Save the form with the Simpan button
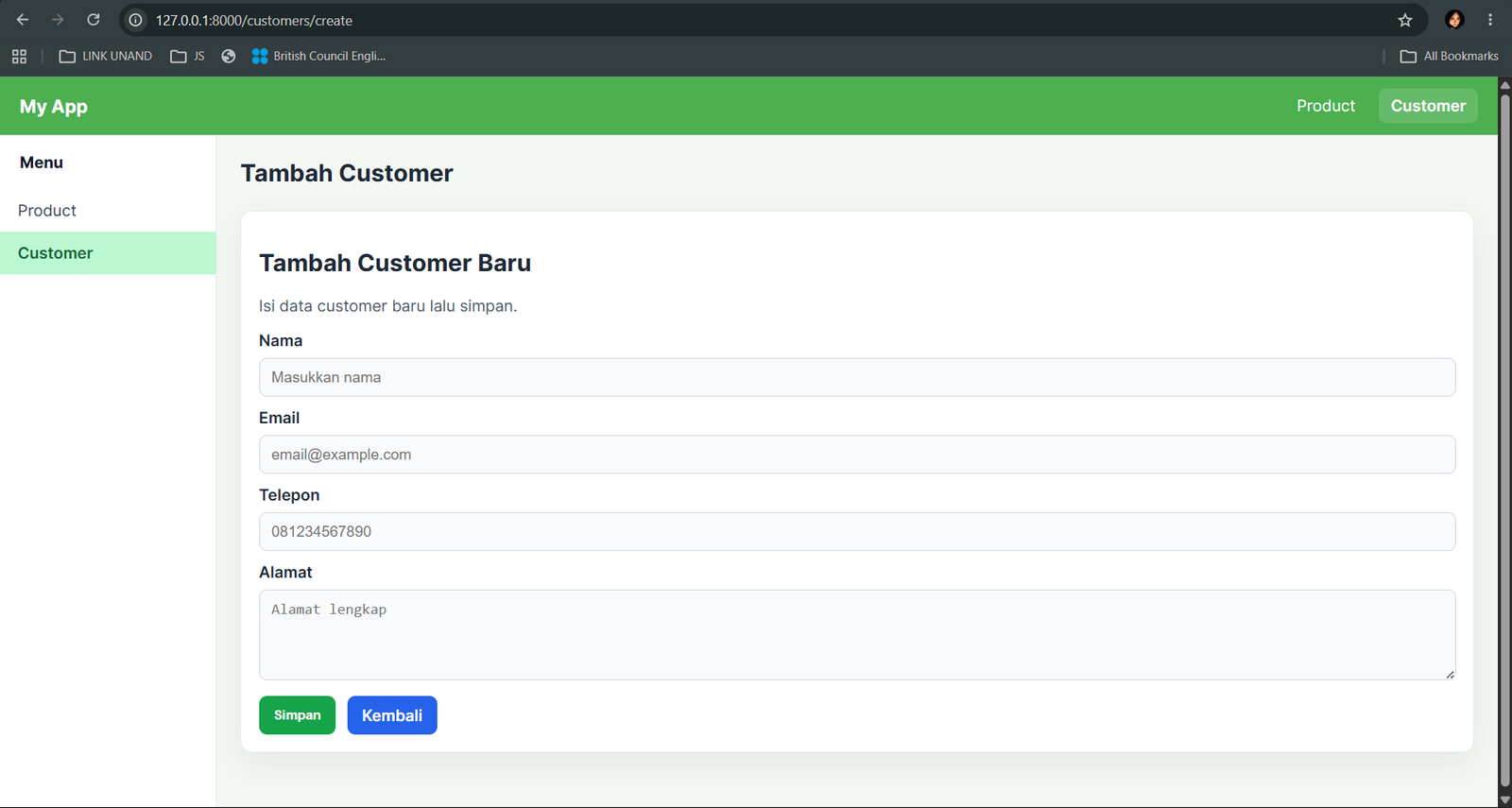 tap(297, 715)
